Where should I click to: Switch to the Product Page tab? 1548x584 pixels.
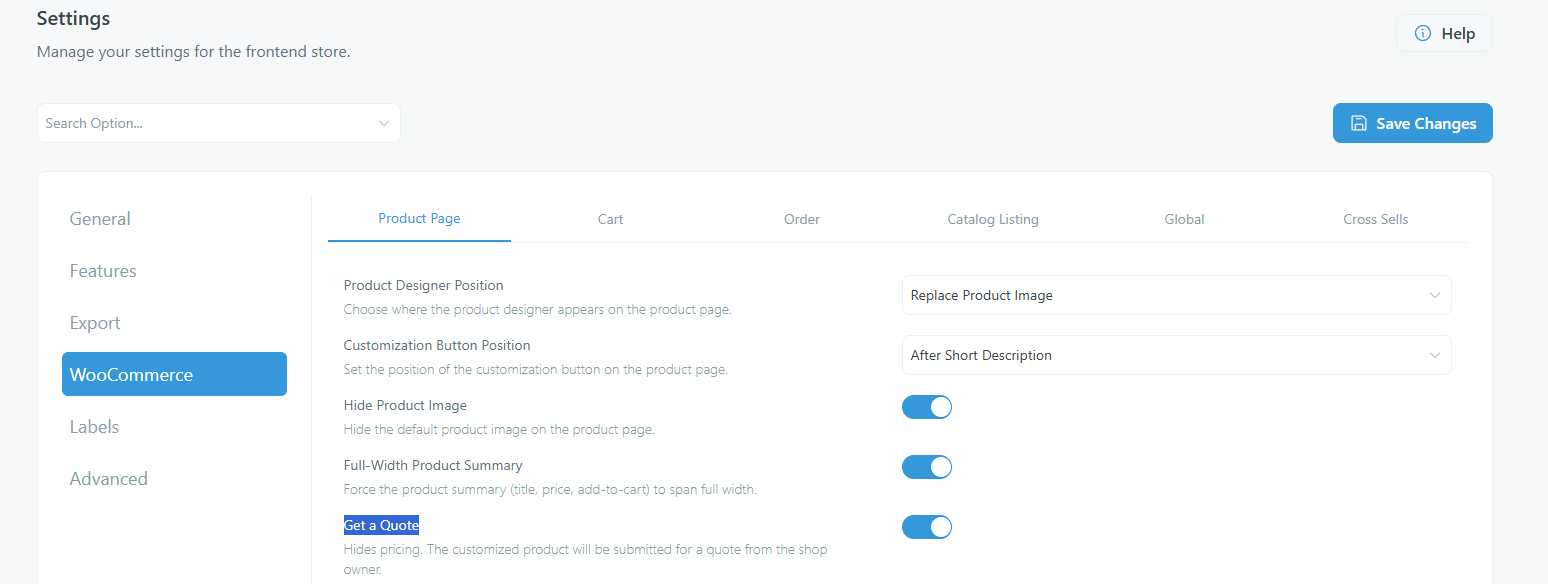[419, 219]
